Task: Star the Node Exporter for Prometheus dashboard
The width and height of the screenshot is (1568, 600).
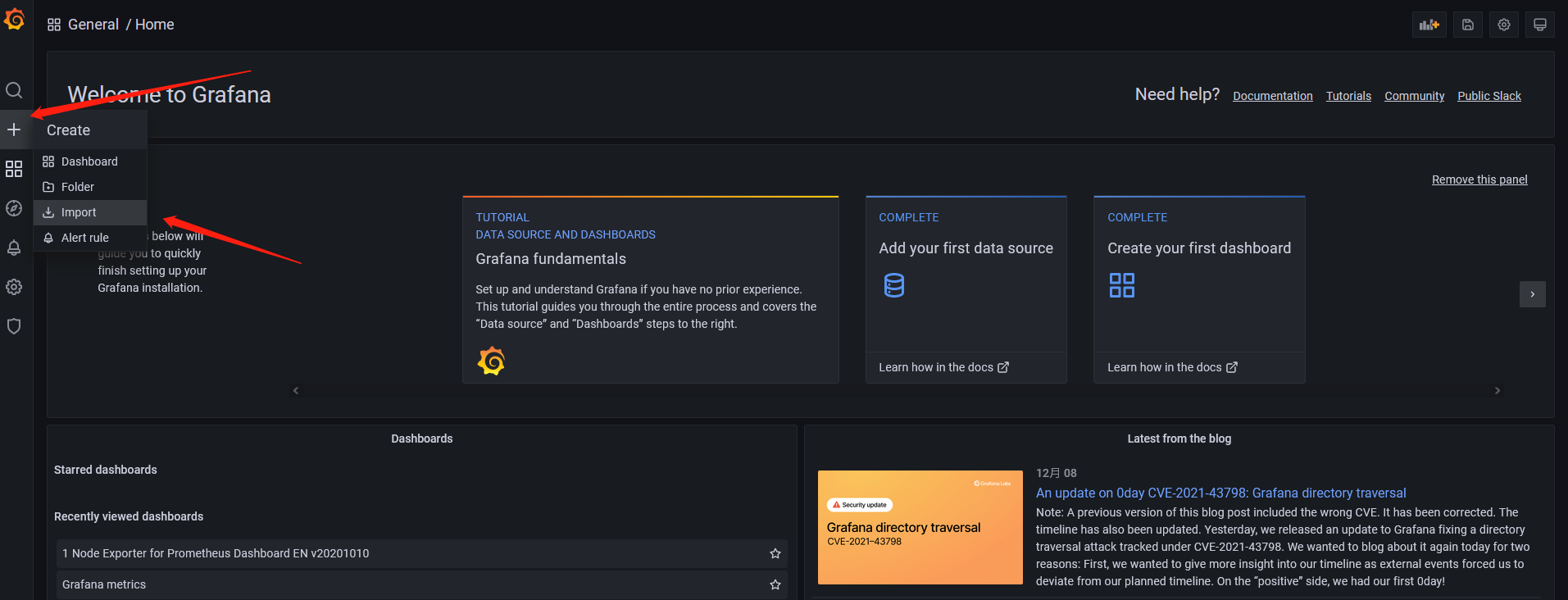Action: 775,553
